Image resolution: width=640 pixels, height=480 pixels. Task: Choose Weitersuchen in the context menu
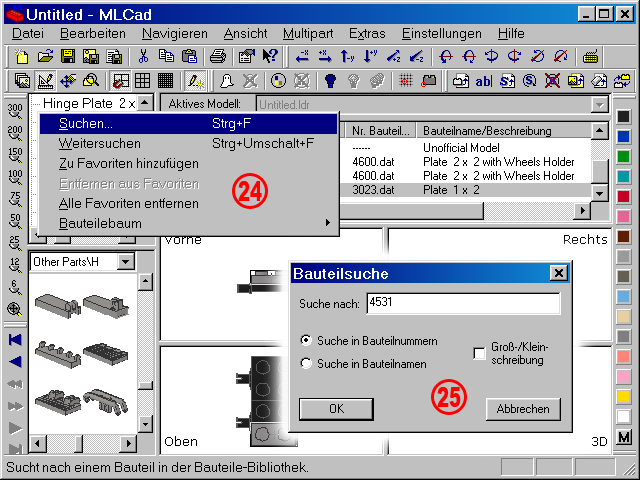pos(189,144)
